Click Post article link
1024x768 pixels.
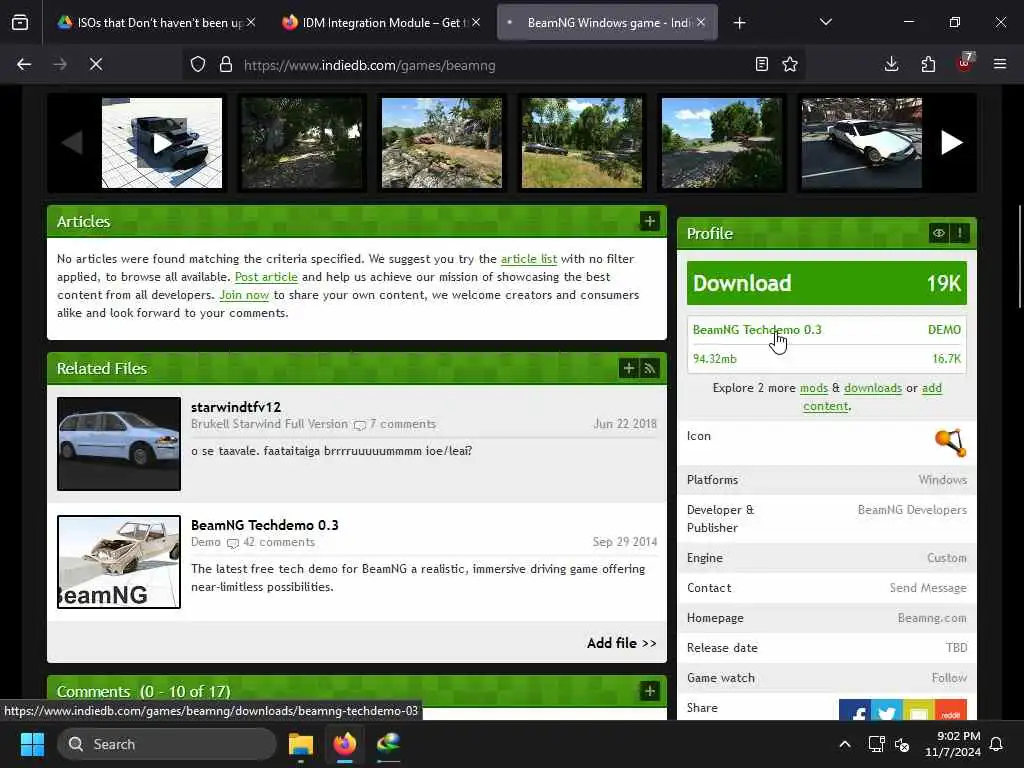(x=266, y=277)
